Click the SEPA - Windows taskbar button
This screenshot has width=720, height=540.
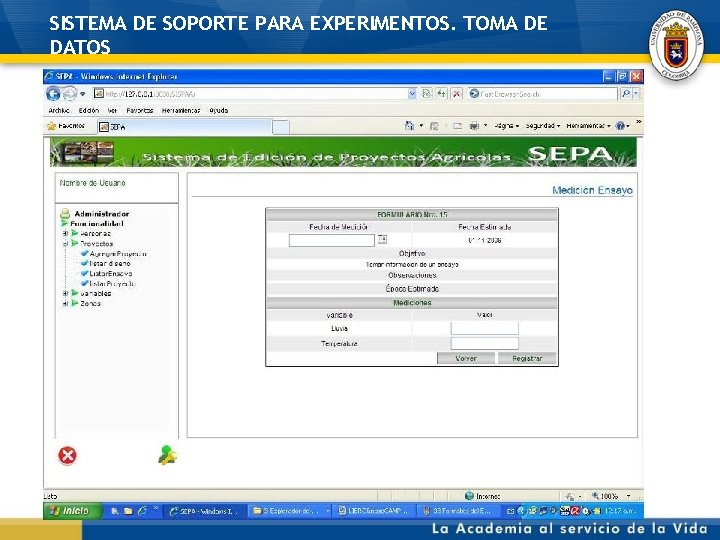point(206,511)
